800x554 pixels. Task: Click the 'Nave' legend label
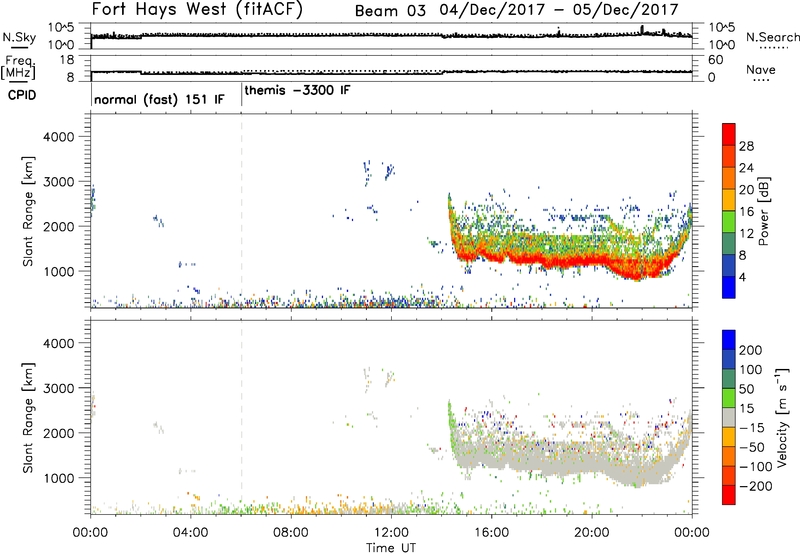[x=761, y=69]
